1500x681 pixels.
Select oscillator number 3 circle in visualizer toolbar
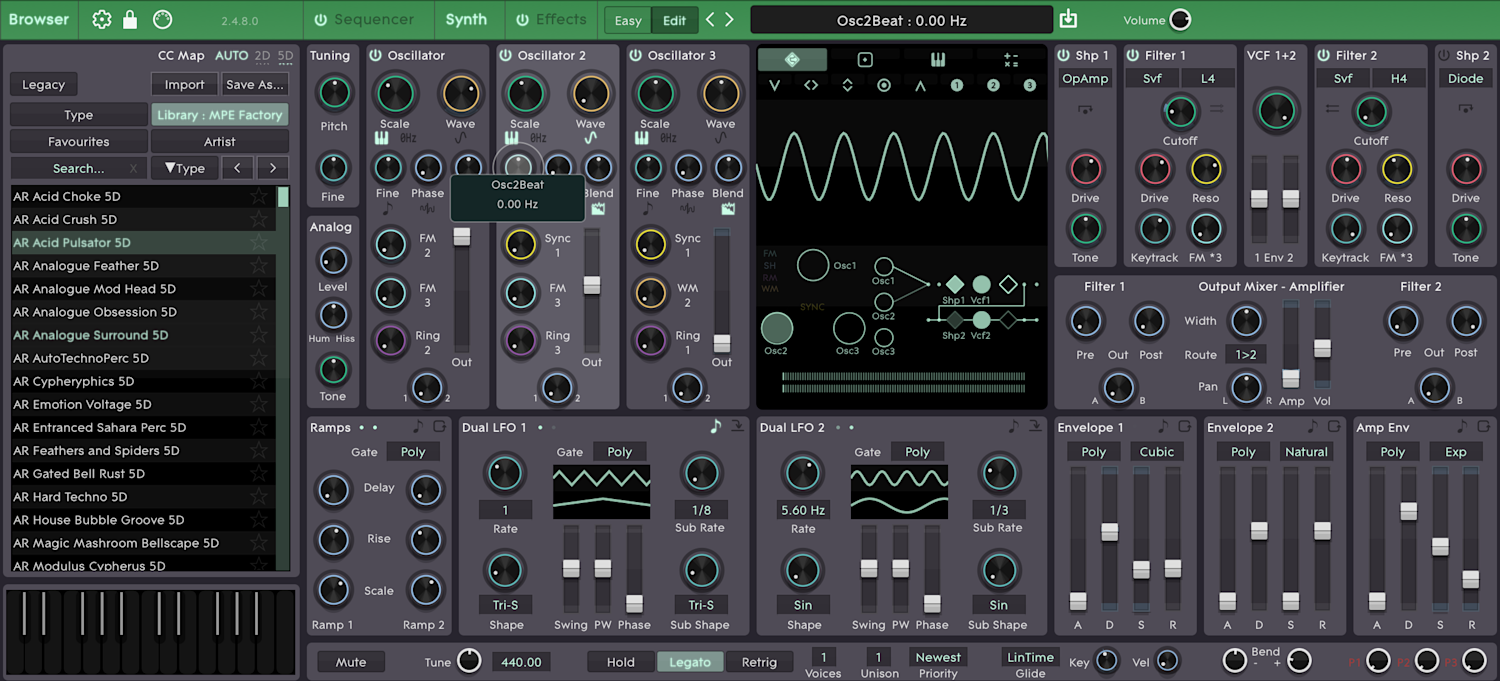tap(1030, 86)
